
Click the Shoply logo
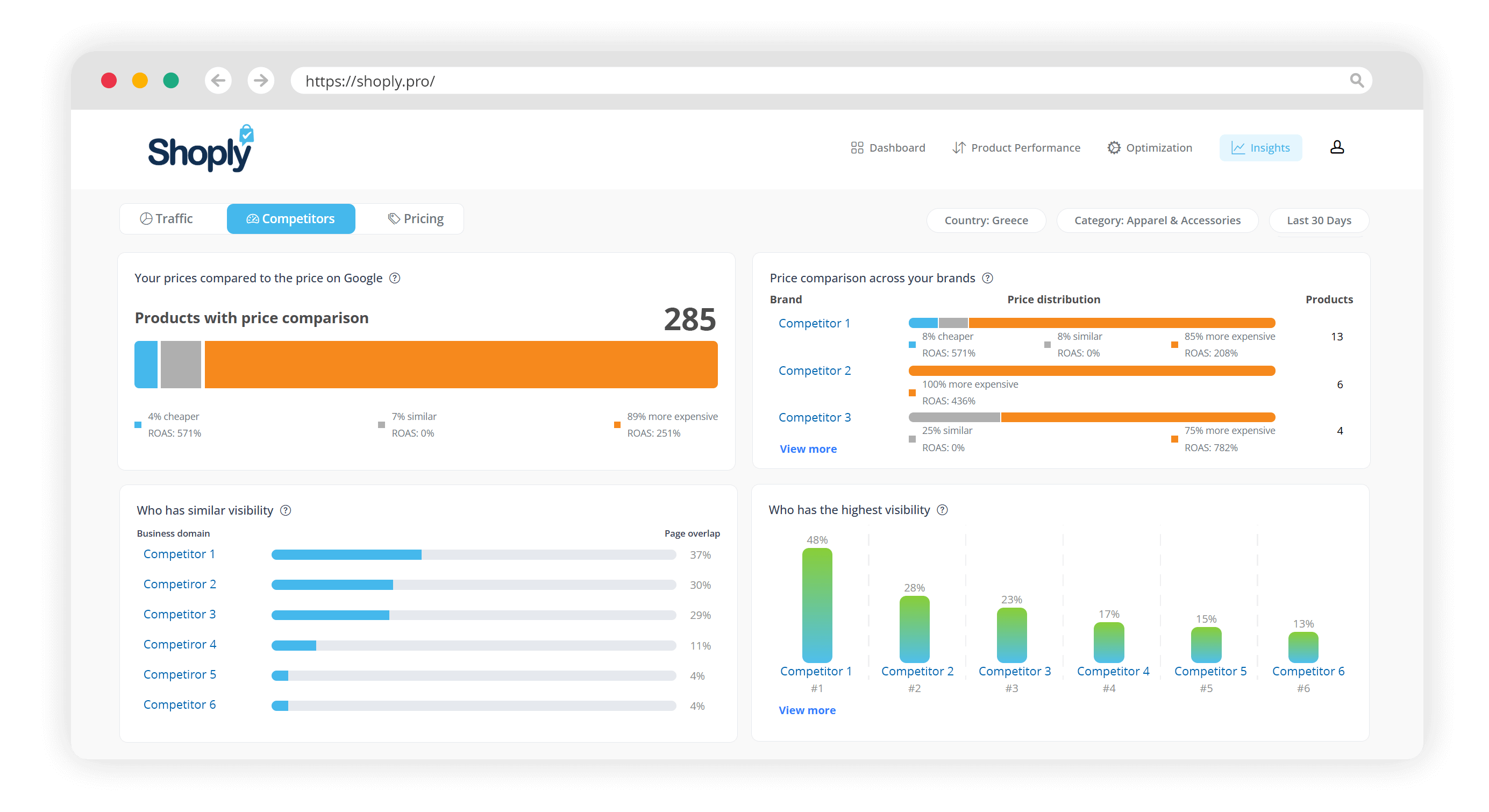point(201,149)
